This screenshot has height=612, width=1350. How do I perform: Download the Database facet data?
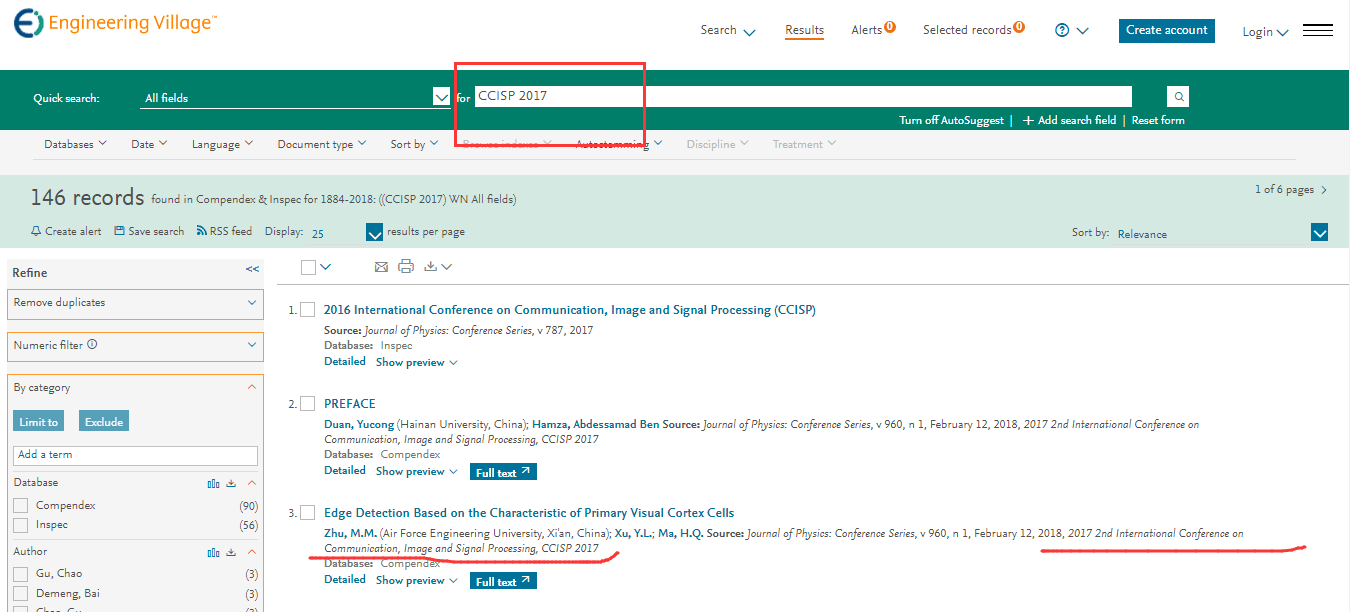click(232, 483)
